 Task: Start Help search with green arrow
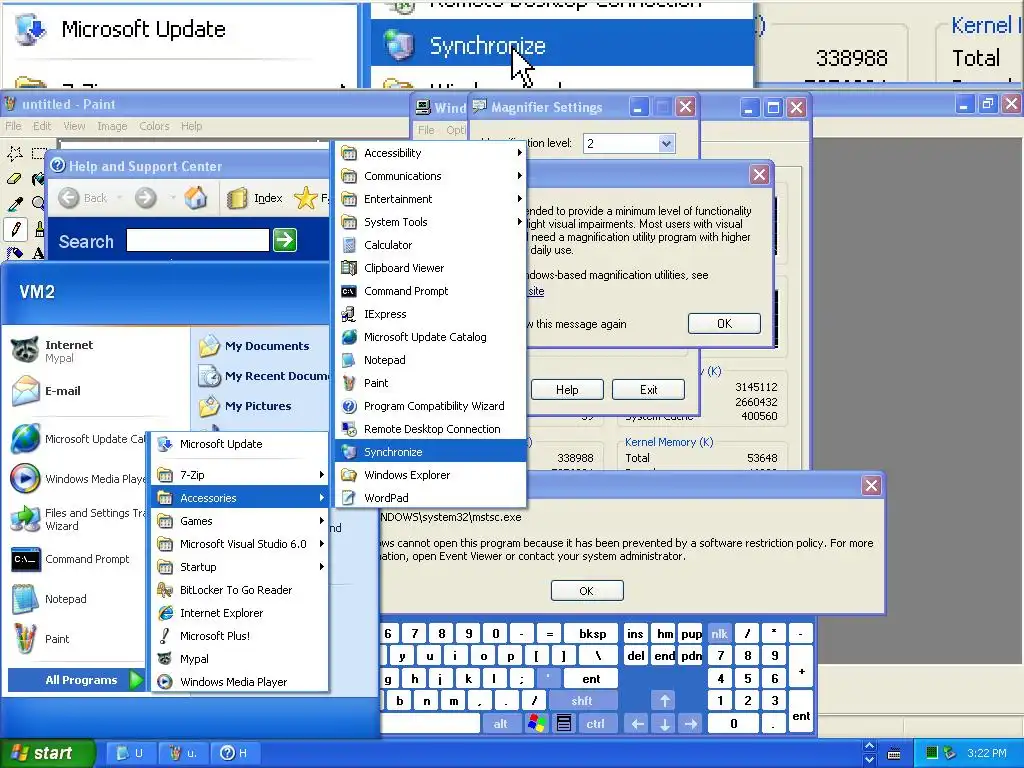285,240
